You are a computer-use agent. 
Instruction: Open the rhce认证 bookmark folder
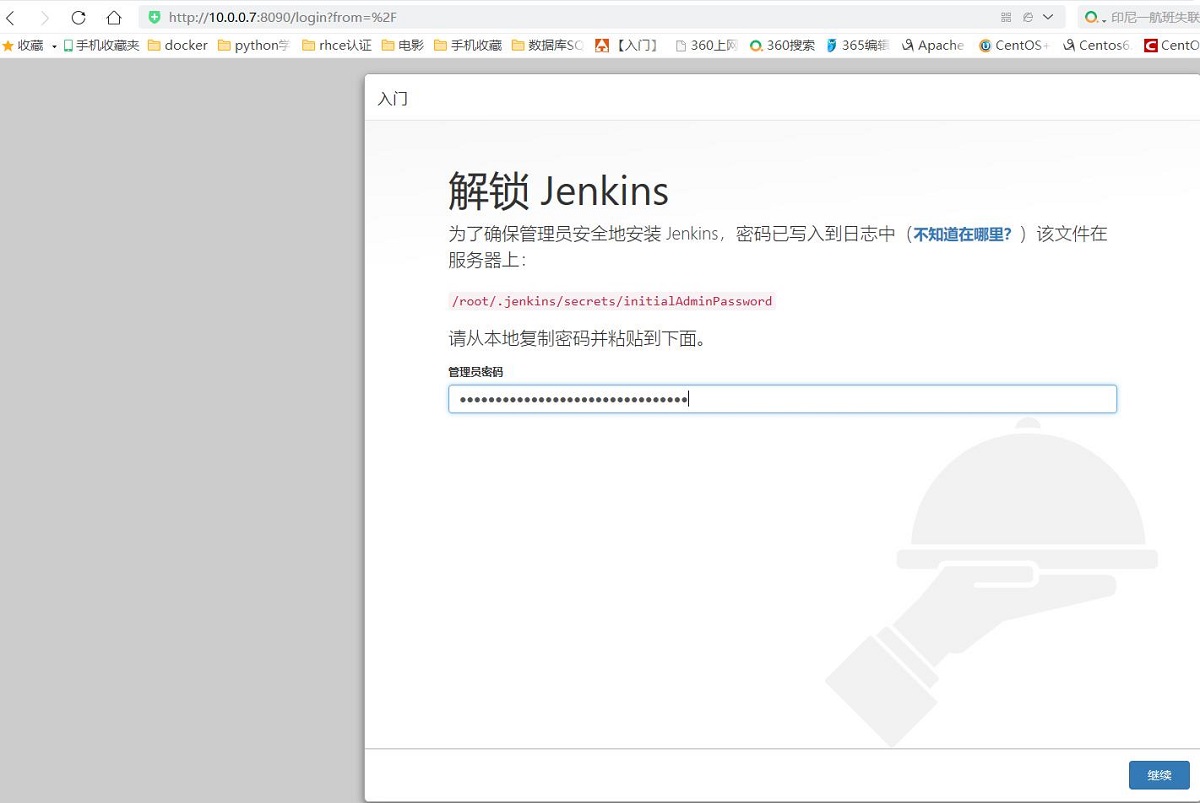click(337, 45)
